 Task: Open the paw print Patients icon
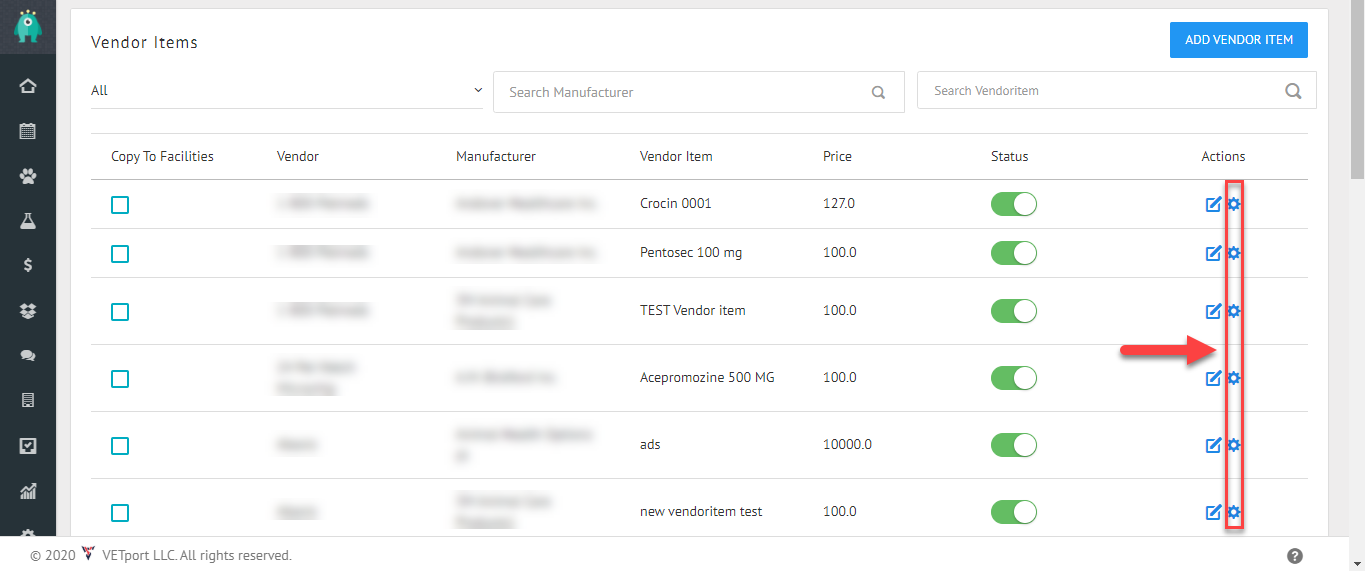click(x=28, y=176)
